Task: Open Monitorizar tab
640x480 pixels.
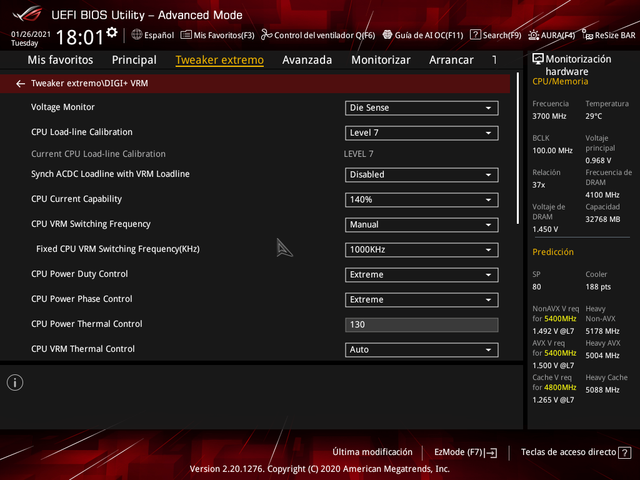Action: [381, 60]
